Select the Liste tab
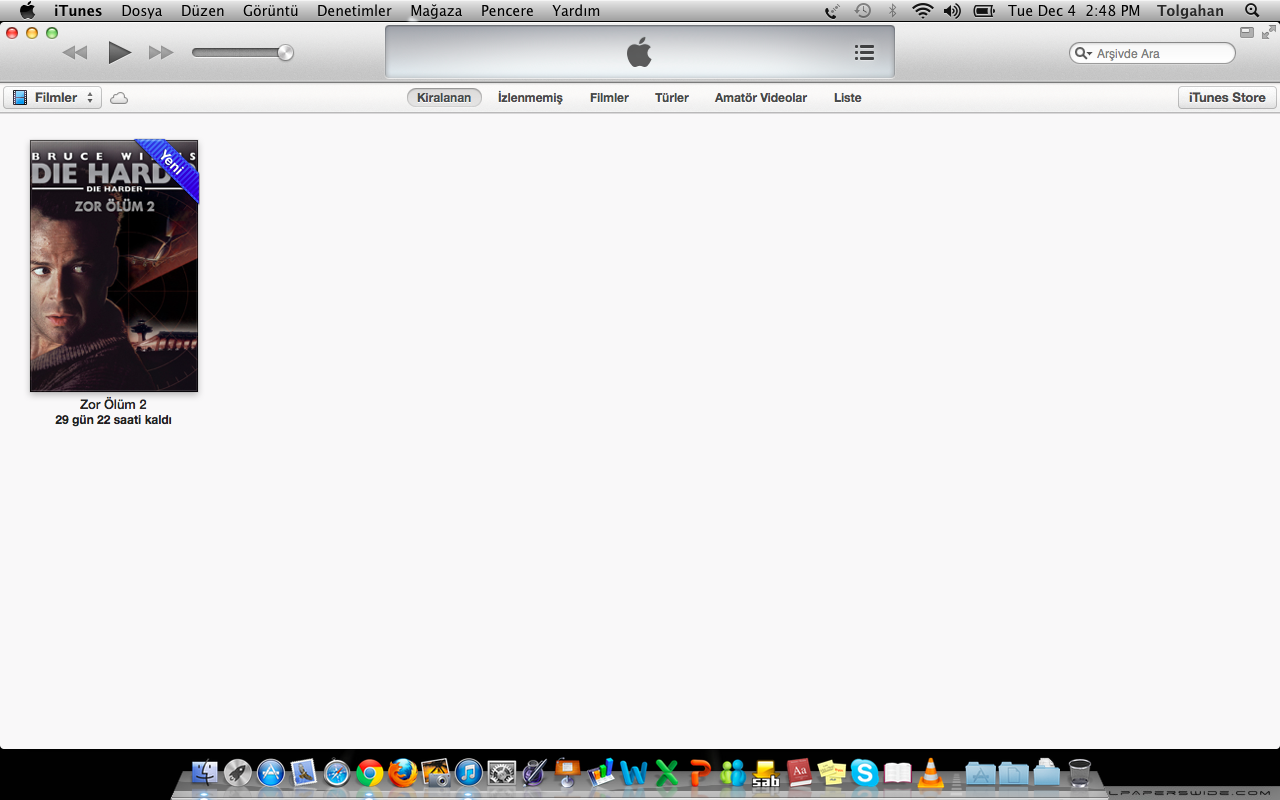The width and height of the screenshot is (1280, 800). (848, 98)
